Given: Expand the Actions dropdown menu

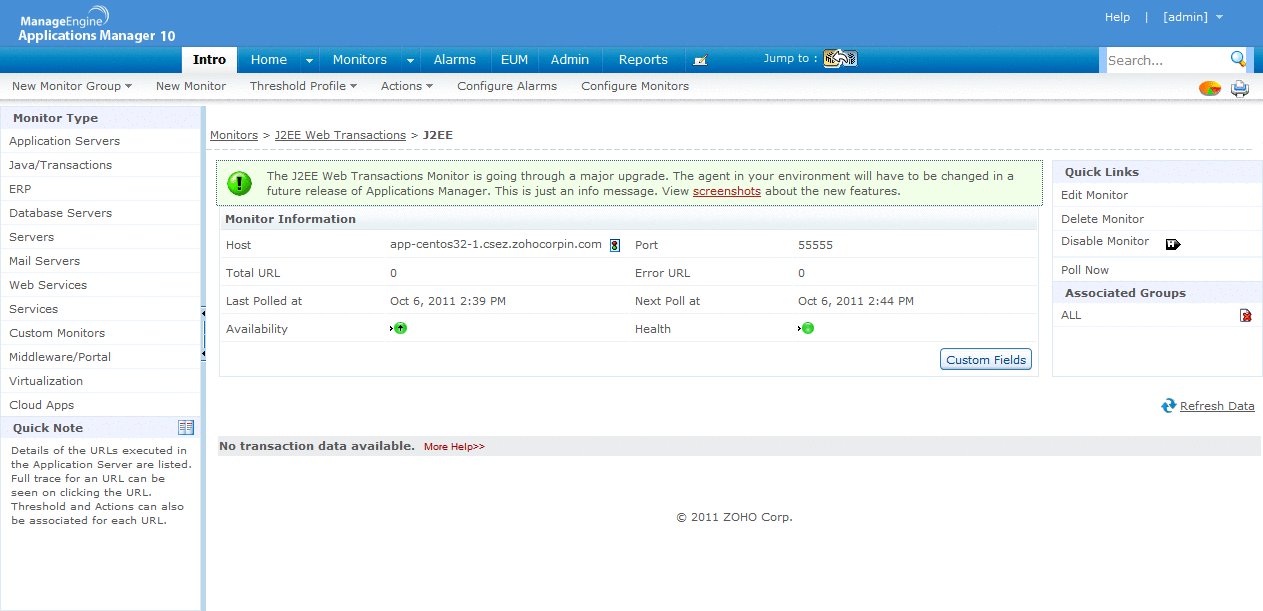Looking at the screenshot, I should (406, 86).
